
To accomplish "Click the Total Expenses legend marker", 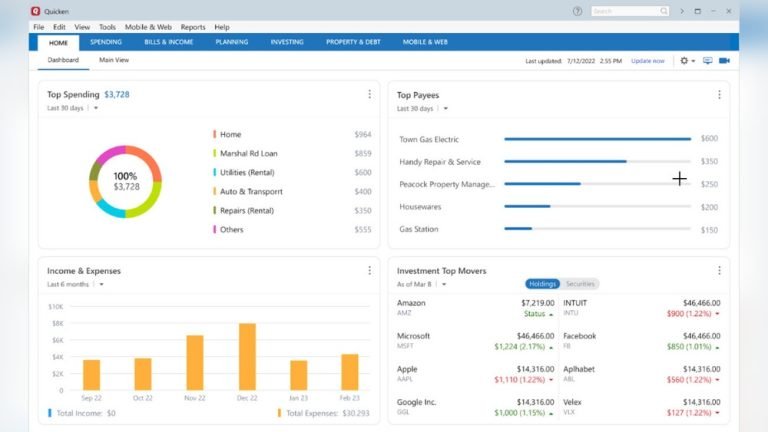I will 279,413.
